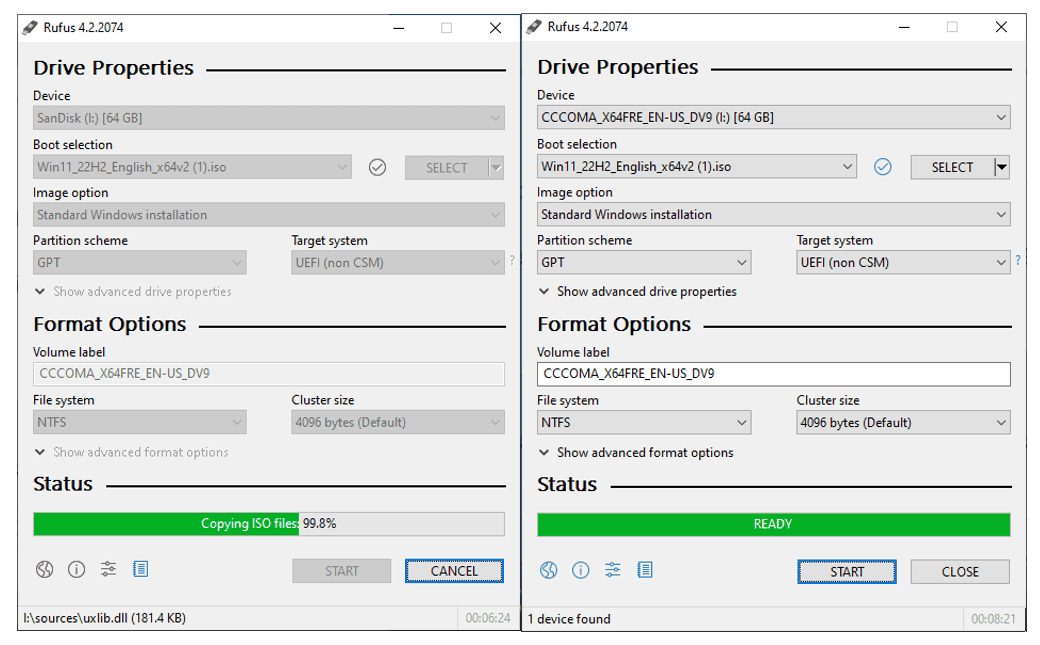
Task: Open disabled UEFI target dropdown in left window
Action: click(398, 263)
